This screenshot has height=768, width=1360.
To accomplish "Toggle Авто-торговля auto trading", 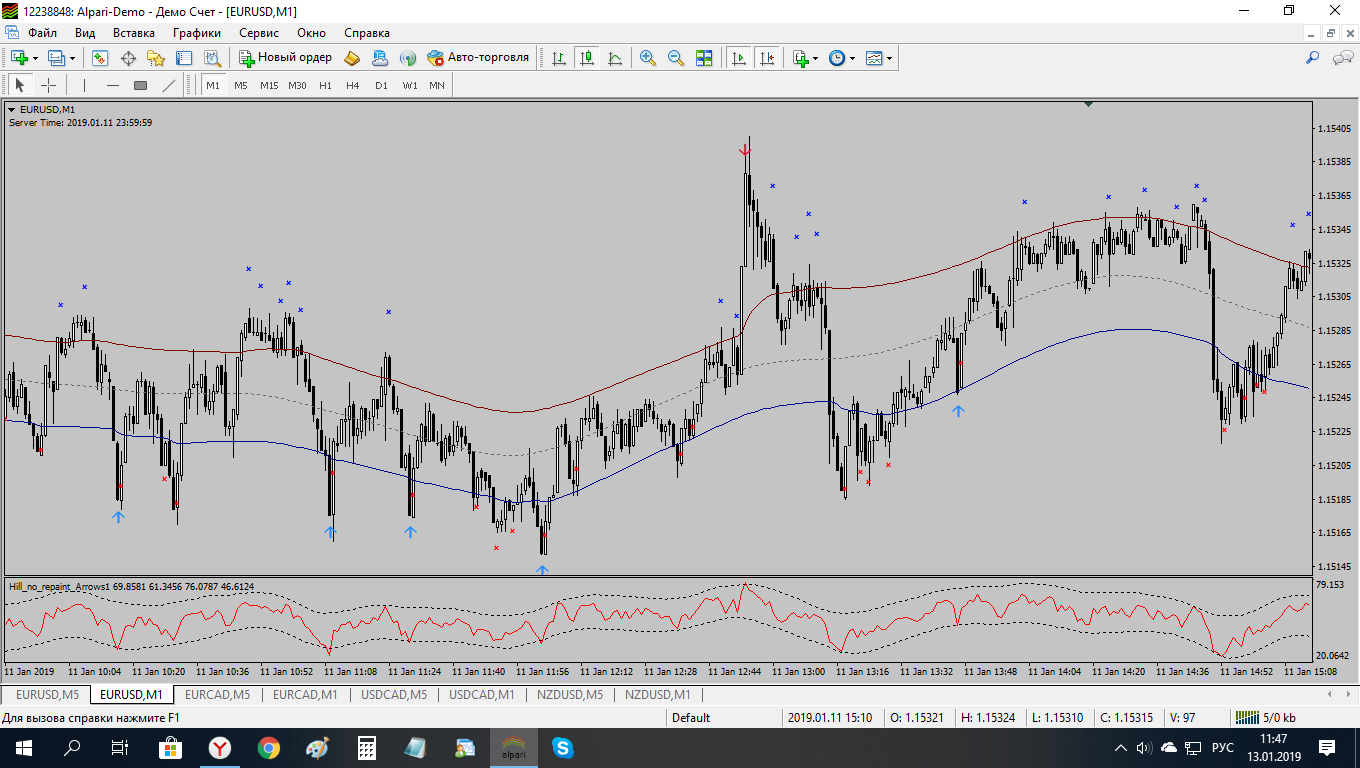I will [x=478, y=58].
